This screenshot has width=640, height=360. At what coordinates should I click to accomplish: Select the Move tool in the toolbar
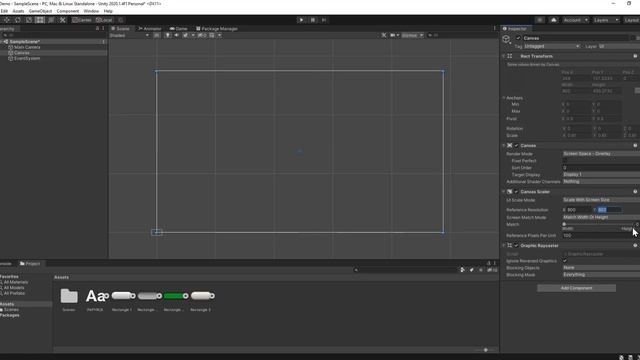[x=7, y=20]
